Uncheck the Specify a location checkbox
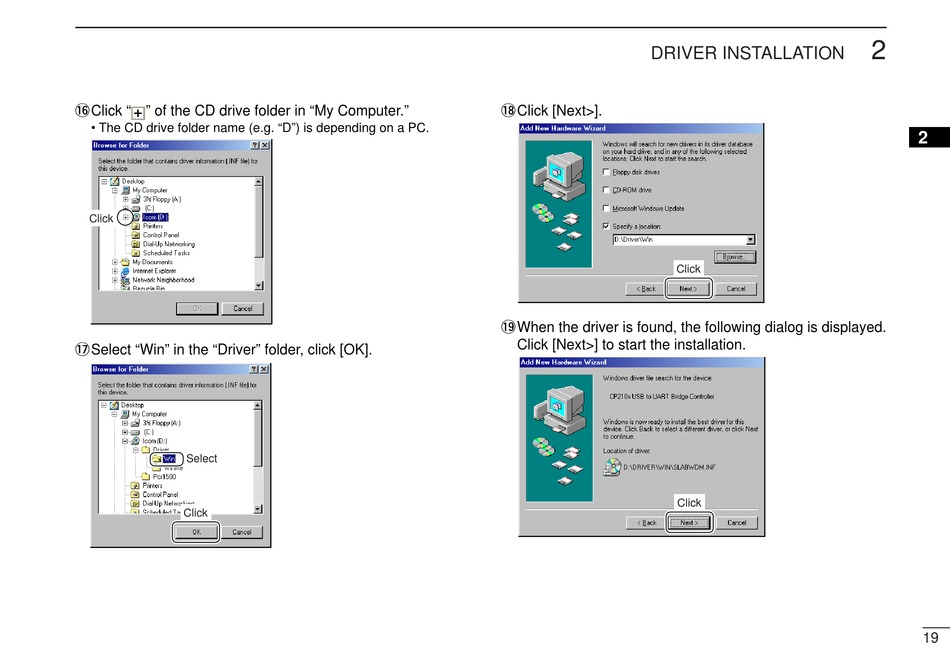Viewport: 950px width, 671px height. [x=606, y=226]
